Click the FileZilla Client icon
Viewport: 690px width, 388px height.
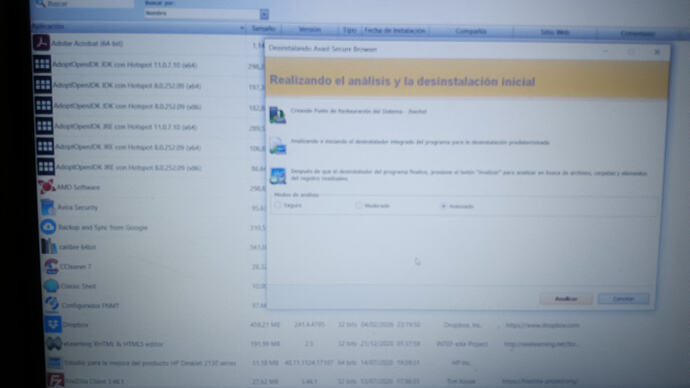click(x=56, y=380)
